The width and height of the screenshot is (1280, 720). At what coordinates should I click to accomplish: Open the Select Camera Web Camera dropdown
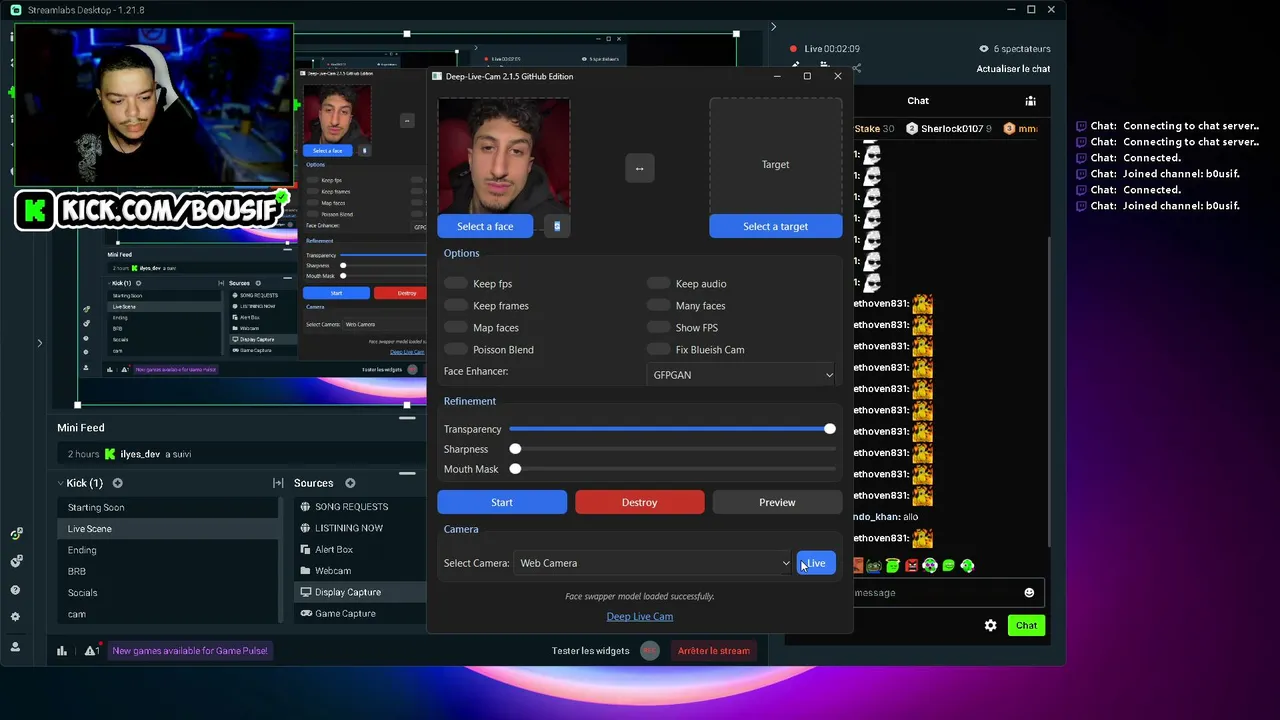pyautogui.click(x=653, y=563)
